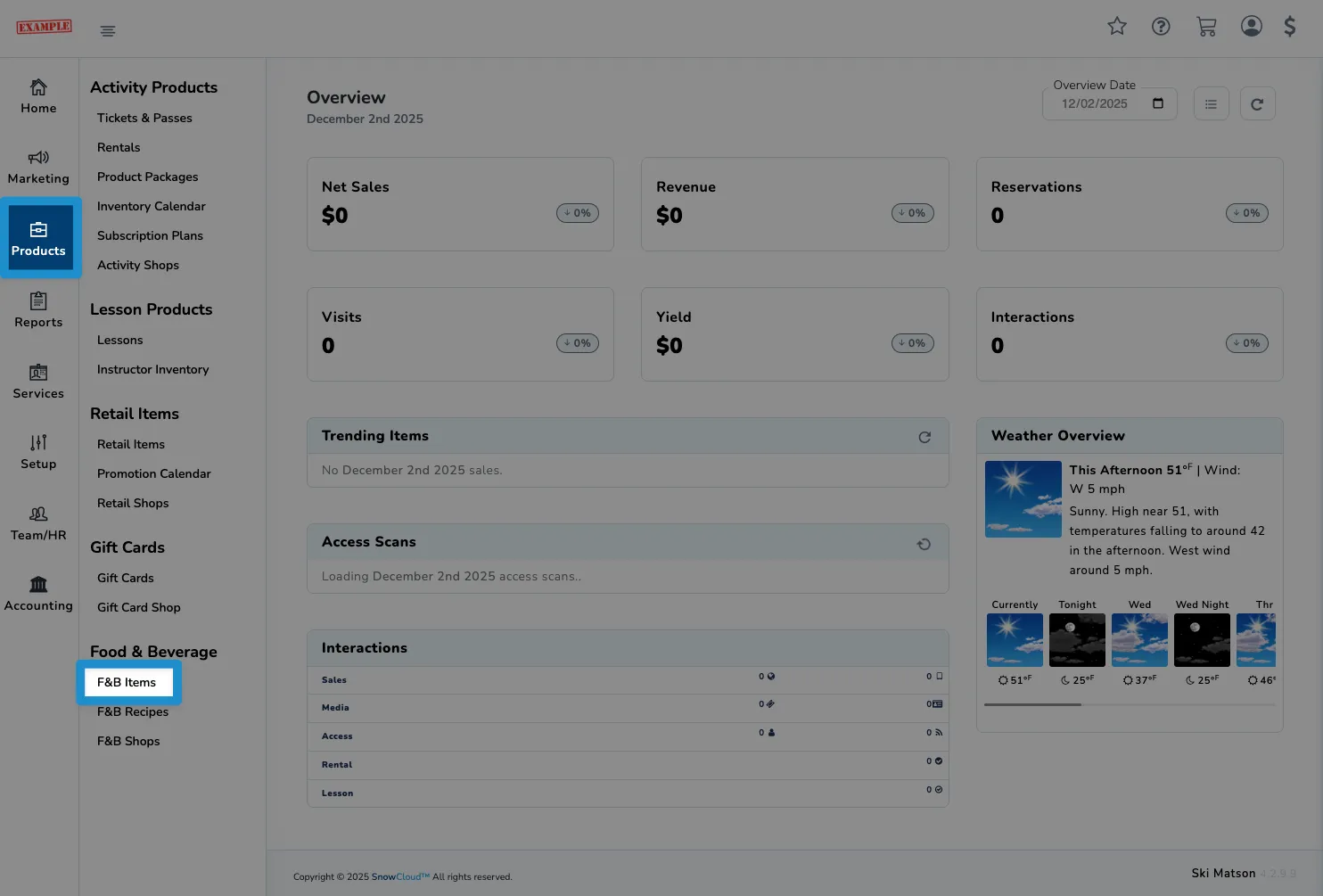1323x896 pixels.
Task: Click the Access row in Interactions table
Action: point(628,736)
